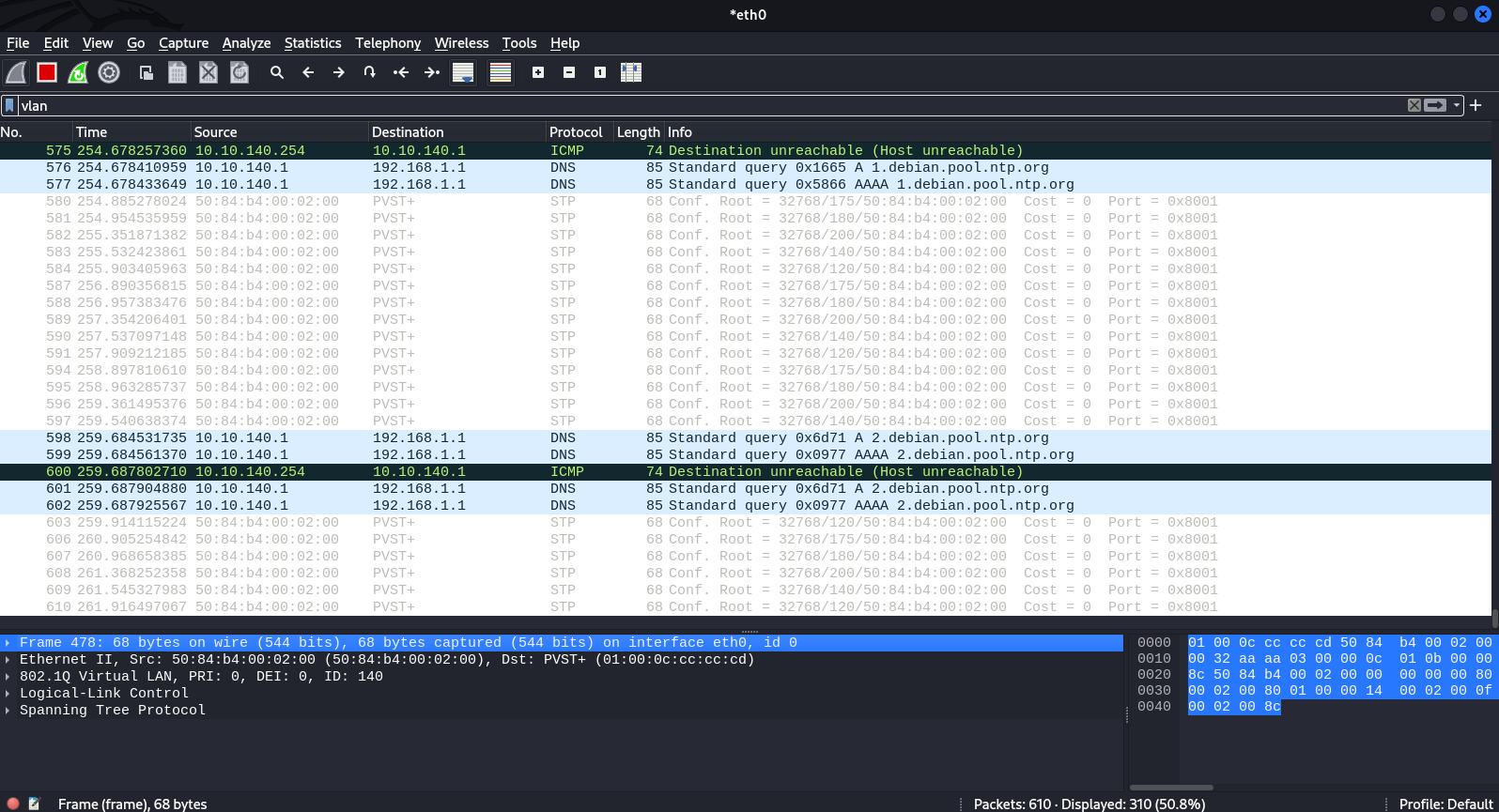Expand the Frame 478 details row
Screen dimensions: 1499x812
[x=8, y=643]
